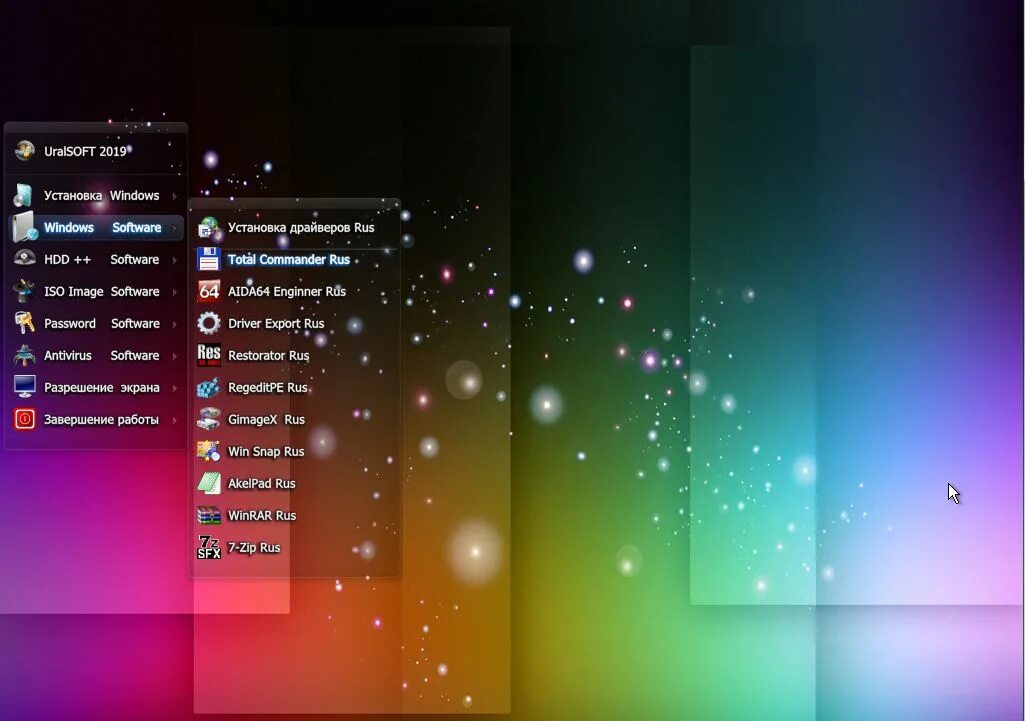Click the Win Snap icon
Screen dimensions: 1025x721
(x=209, y=451)
